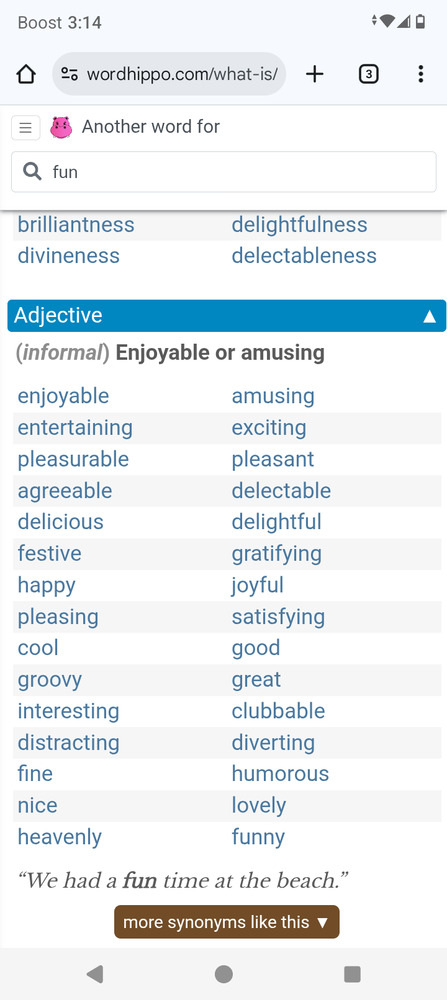Open the delightfulness link
The height and width of the screenshot is (1000, 447).
[x=299, y=224]
